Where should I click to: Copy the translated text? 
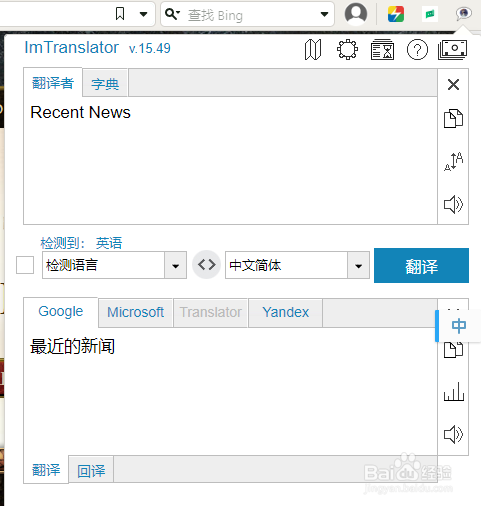[x=453, y=350]
